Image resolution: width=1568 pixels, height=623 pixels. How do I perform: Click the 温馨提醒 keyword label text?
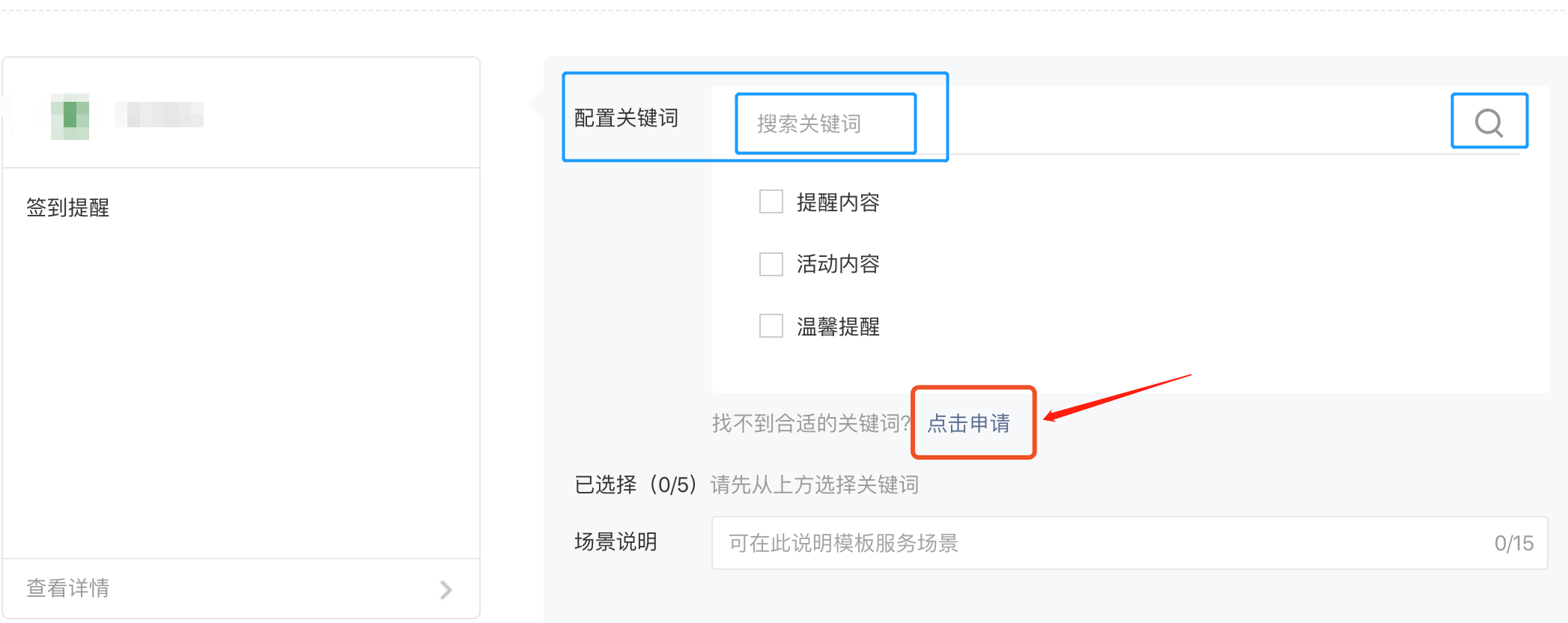pyautogui.click(x=838, y=326)
